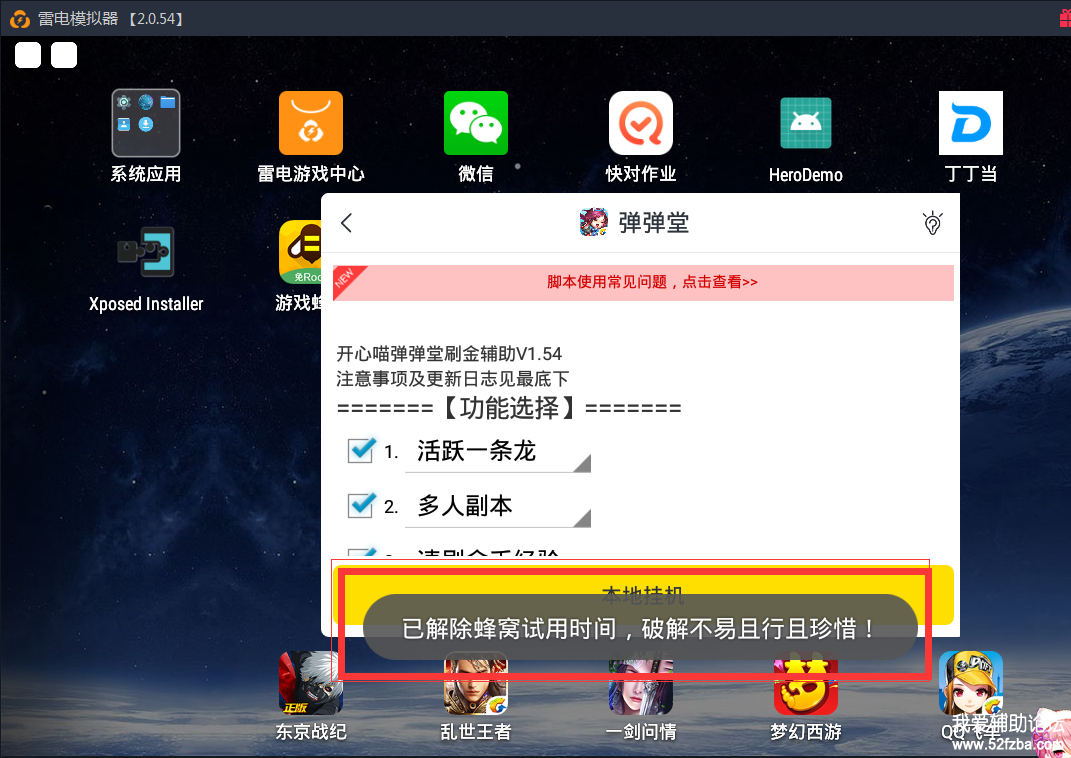Open the yellow 游戏蜂窝 bee icon
The height and width of the screenshot is (758, 1071).
tap(300, 252)
